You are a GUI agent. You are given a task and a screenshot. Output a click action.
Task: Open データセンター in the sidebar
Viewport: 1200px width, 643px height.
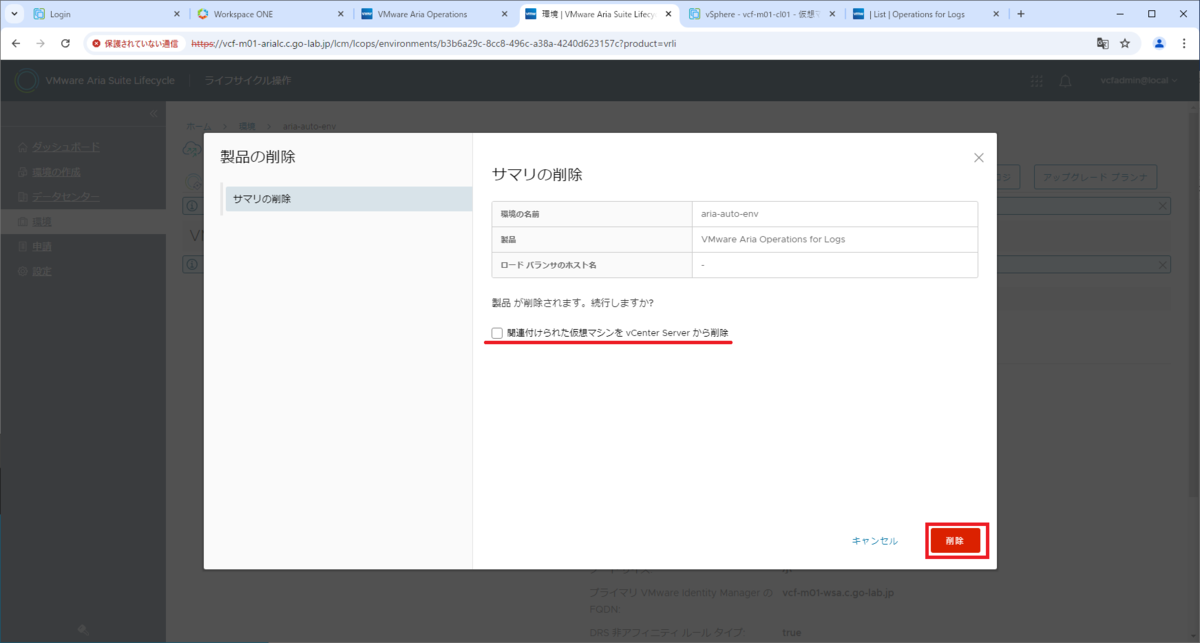pyautogui.click(x=66, y=196)
